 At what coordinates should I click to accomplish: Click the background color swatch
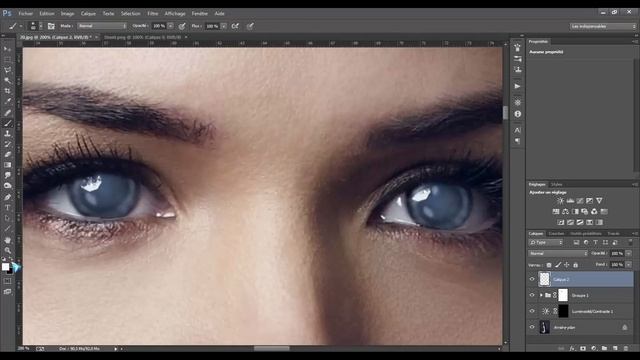click(10, 272)
